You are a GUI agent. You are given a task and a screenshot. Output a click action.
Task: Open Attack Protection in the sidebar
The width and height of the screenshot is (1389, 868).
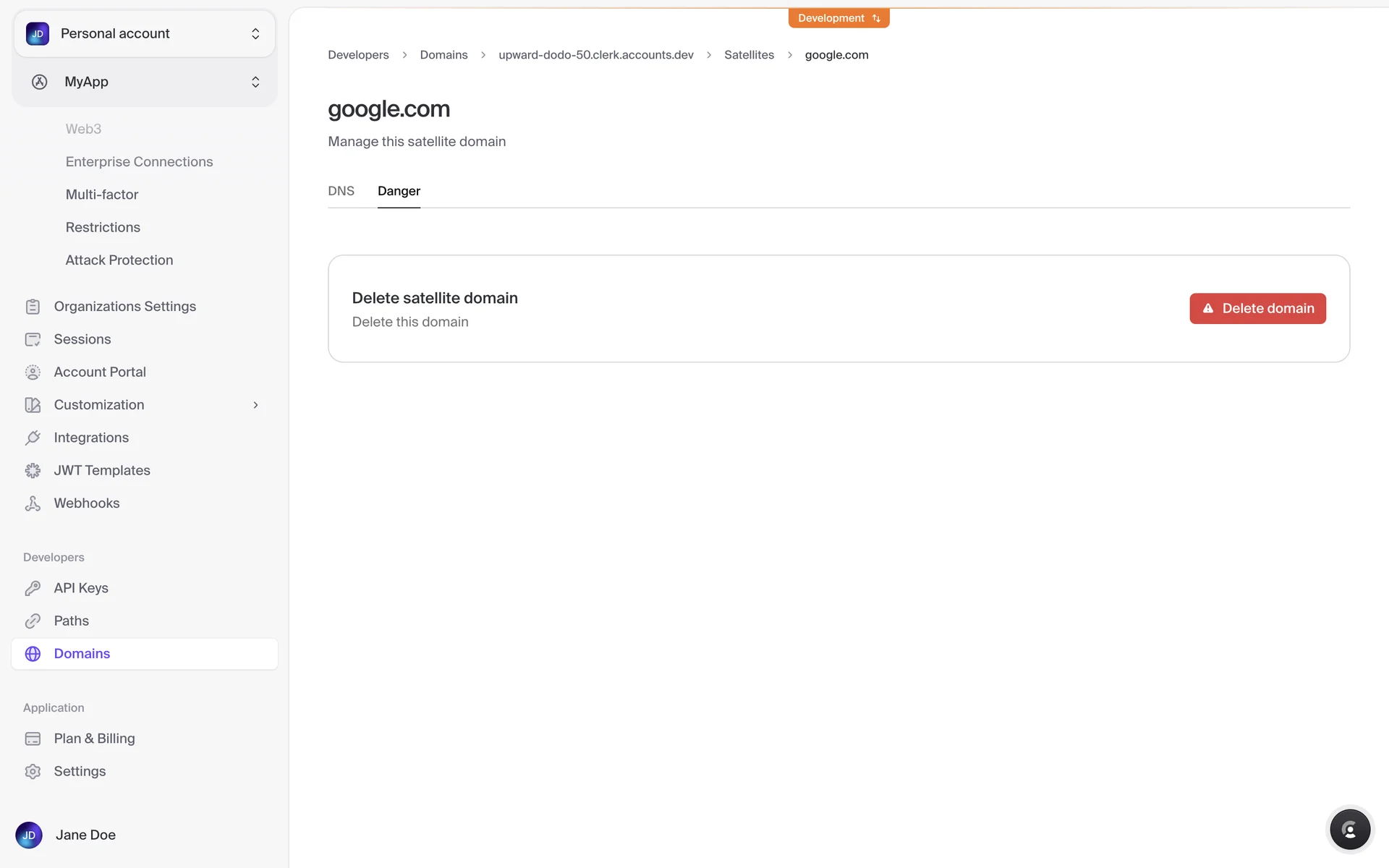119,260
